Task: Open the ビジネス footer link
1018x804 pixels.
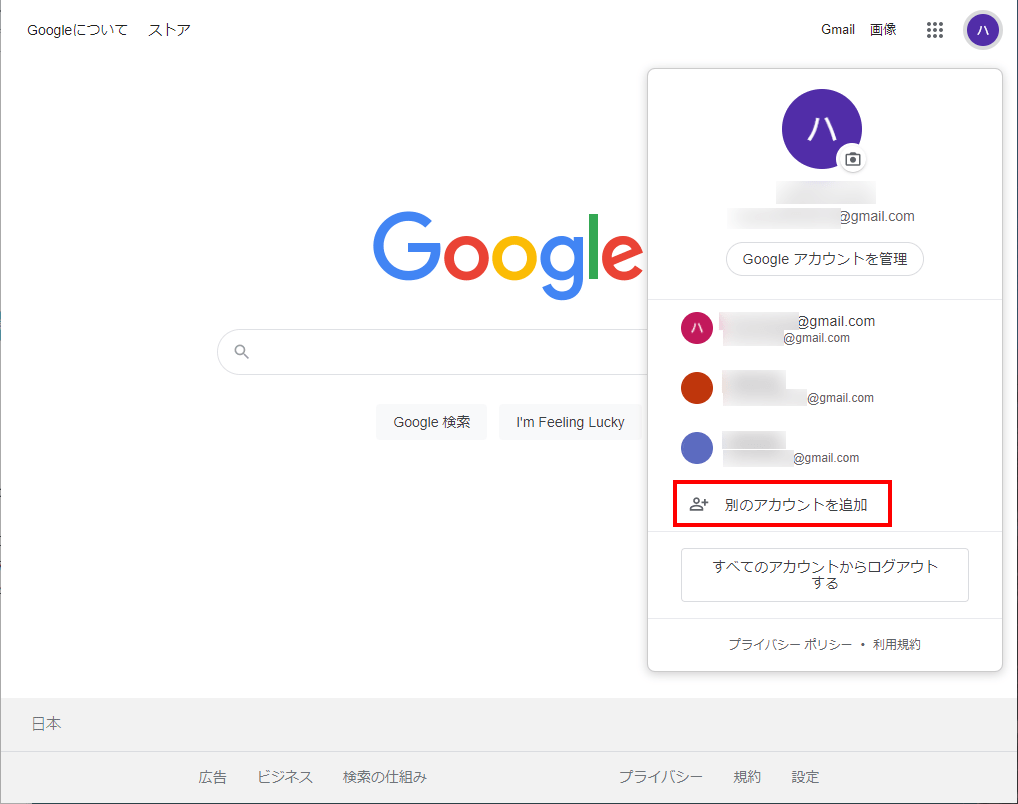Action: 285,777
